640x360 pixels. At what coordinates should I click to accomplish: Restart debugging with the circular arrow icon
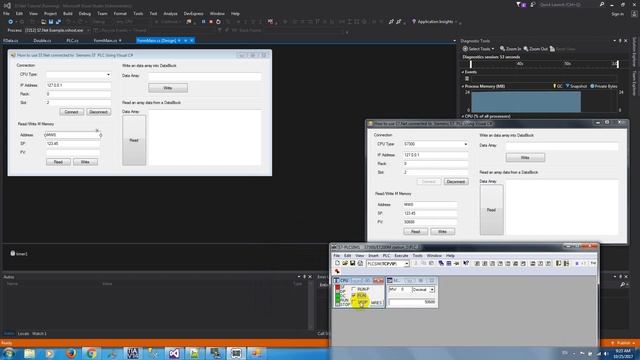click(x=218, y=22)
